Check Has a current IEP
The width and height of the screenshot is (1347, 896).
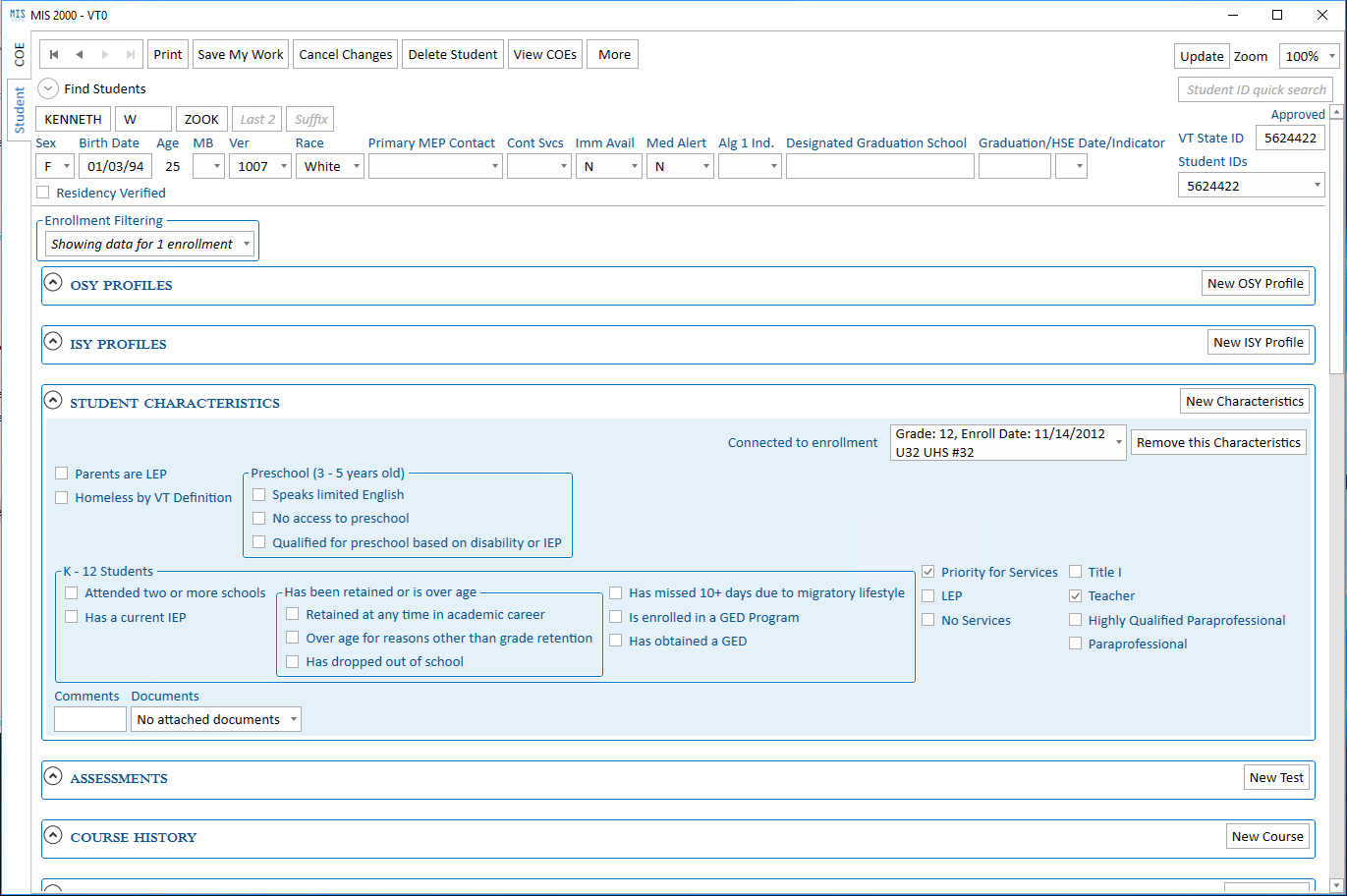[x=71, y=617]
